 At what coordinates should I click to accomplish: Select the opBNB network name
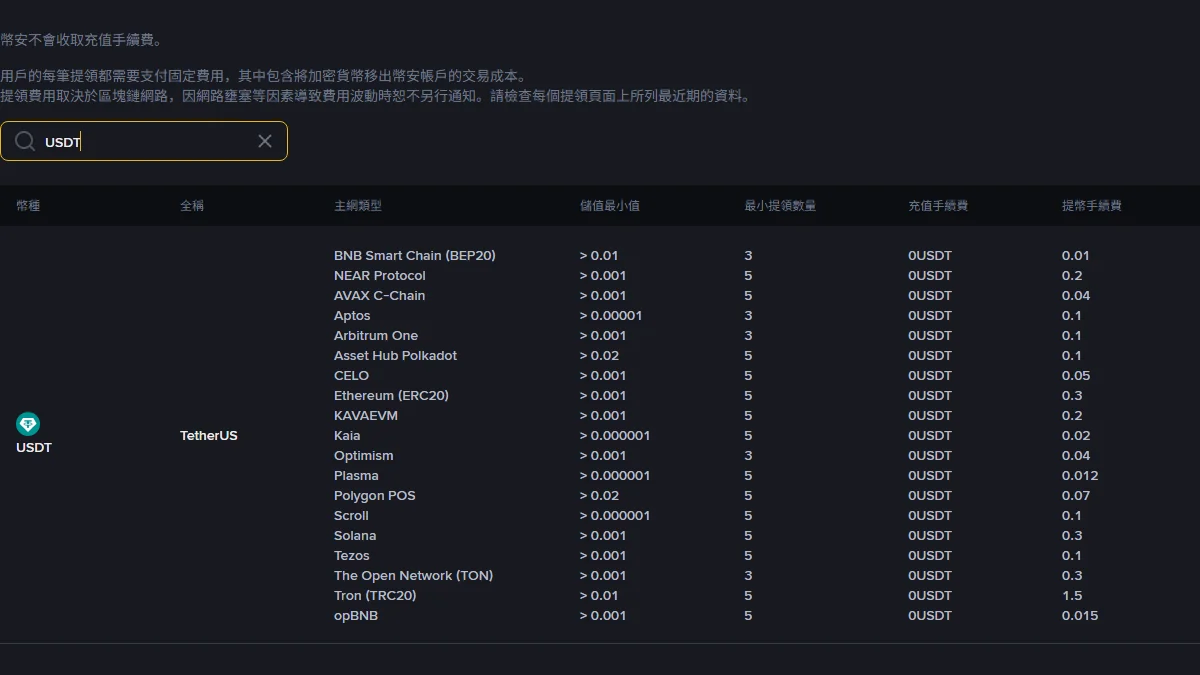[x=356, y=616]
